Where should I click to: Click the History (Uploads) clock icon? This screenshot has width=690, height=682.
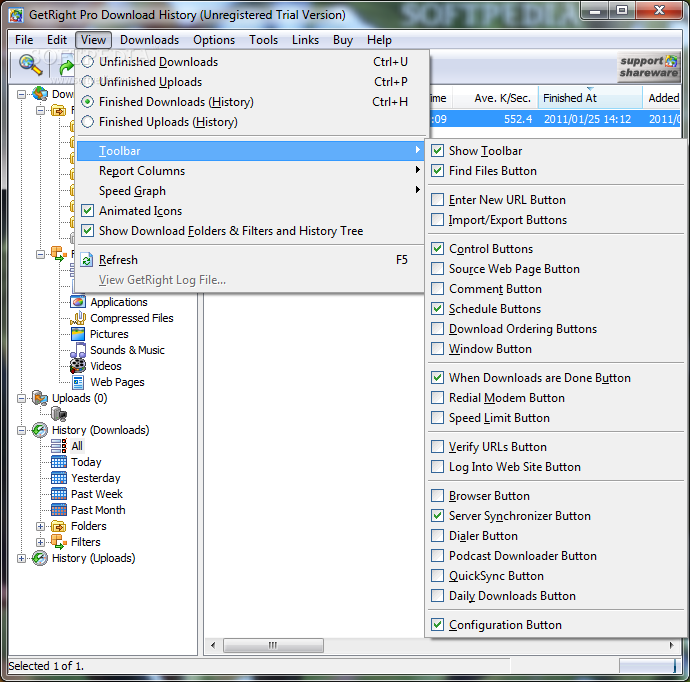[x=40, y=558]
